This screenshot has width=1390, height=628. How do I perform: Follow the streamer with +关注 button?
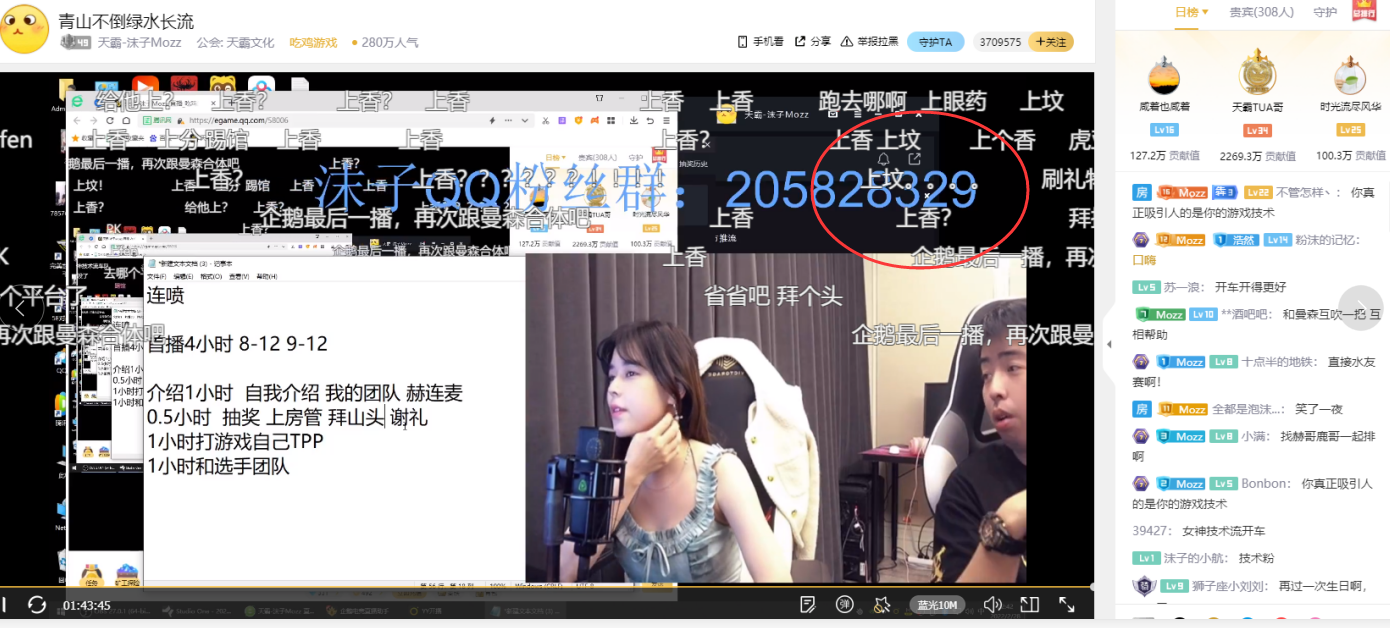pos(1051,42)
